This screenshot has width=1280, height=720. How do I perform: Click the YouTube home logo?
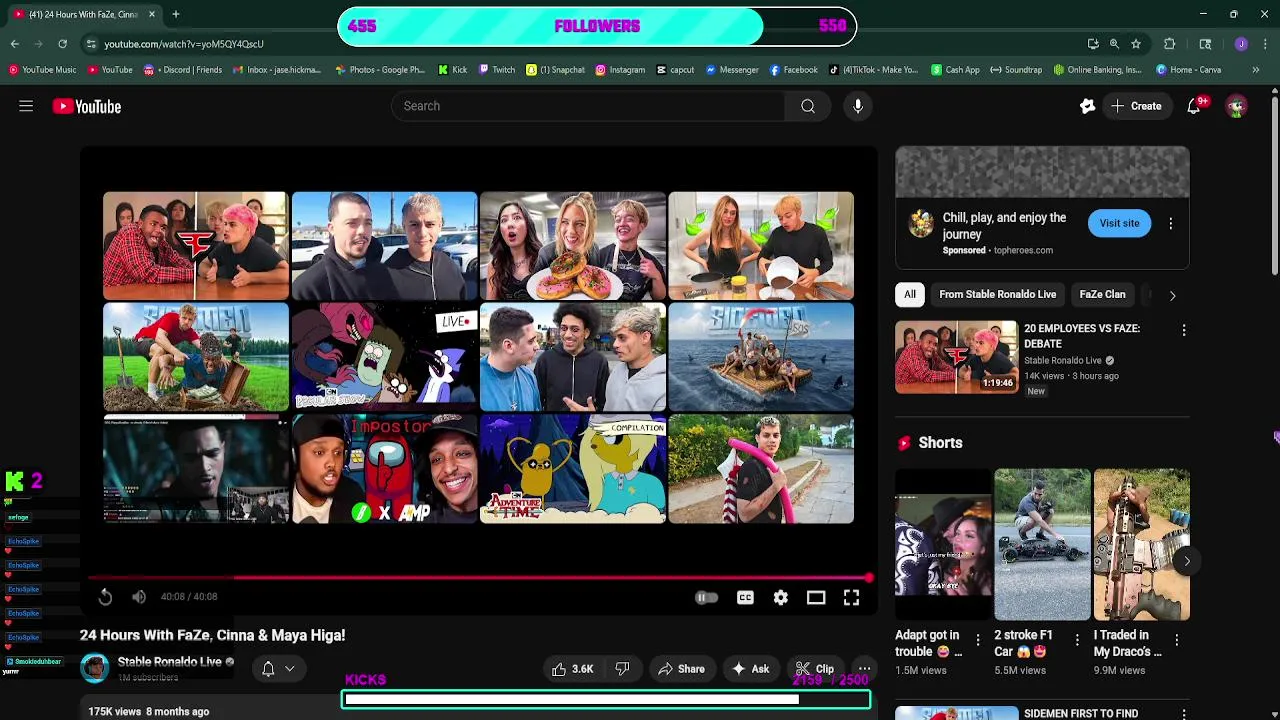pyautogui.click(x=87, y=106)
